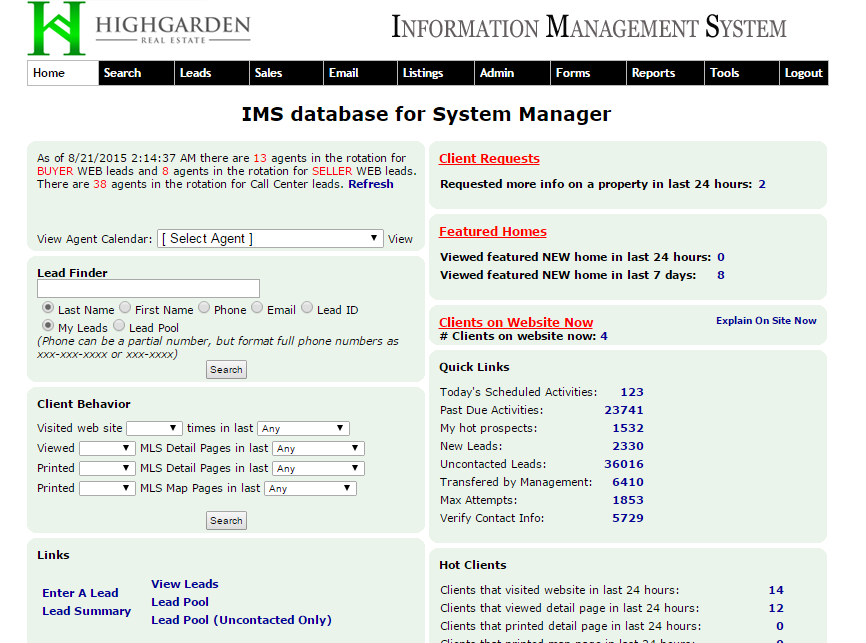This screenshot has width=866, height=643.
Task: Select the My Leads radio button
Action: (x=48, y=325)
